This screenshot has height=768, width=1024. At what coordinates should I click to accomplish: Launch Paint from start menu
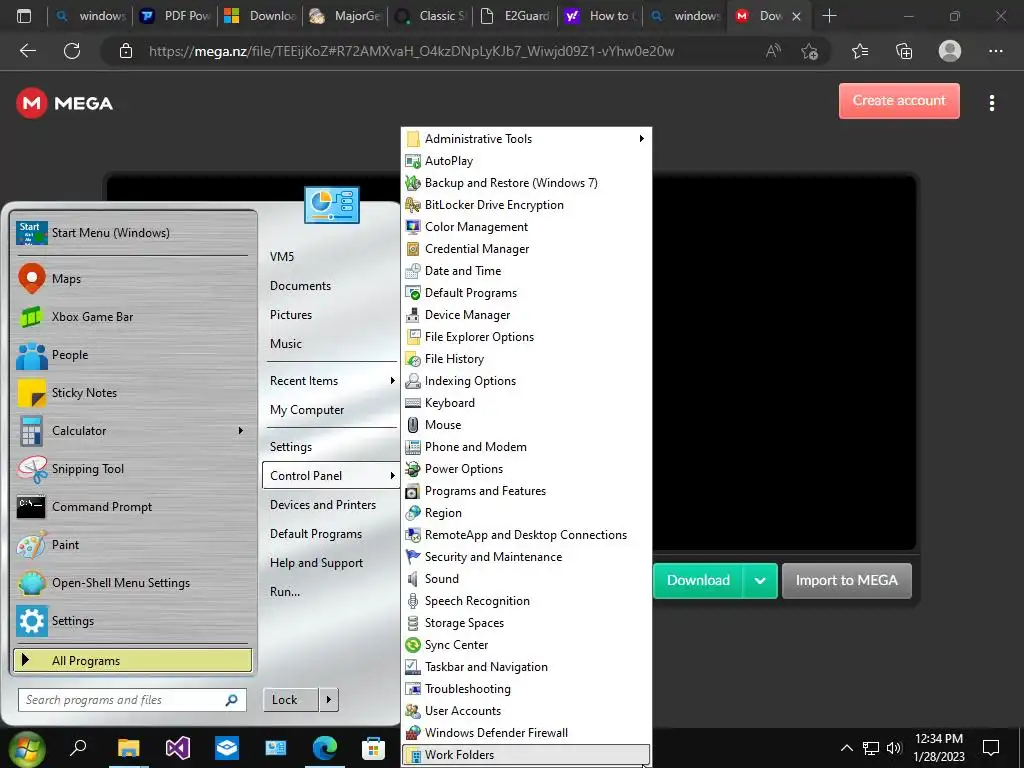[133, 545]
